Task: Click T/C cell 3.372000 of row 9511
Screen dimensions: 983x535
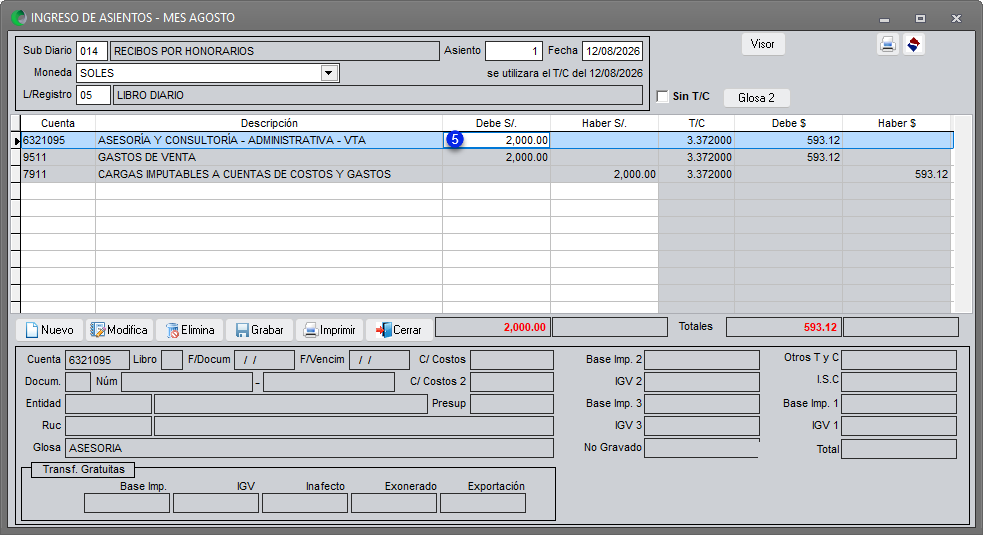Action: [x=697, y=157]
